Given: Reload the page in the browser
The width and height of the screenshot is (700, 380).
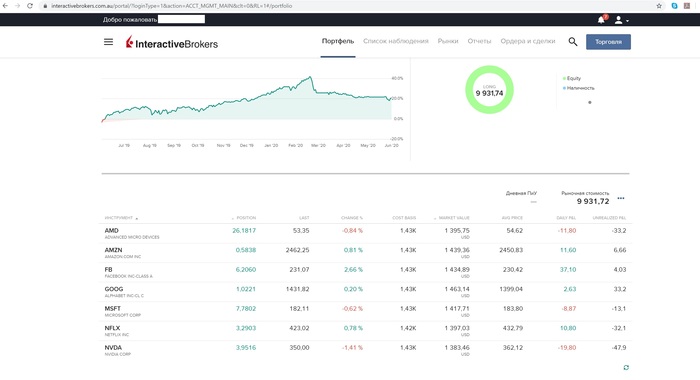Looking at the screenshot, I should click(29, 6).
